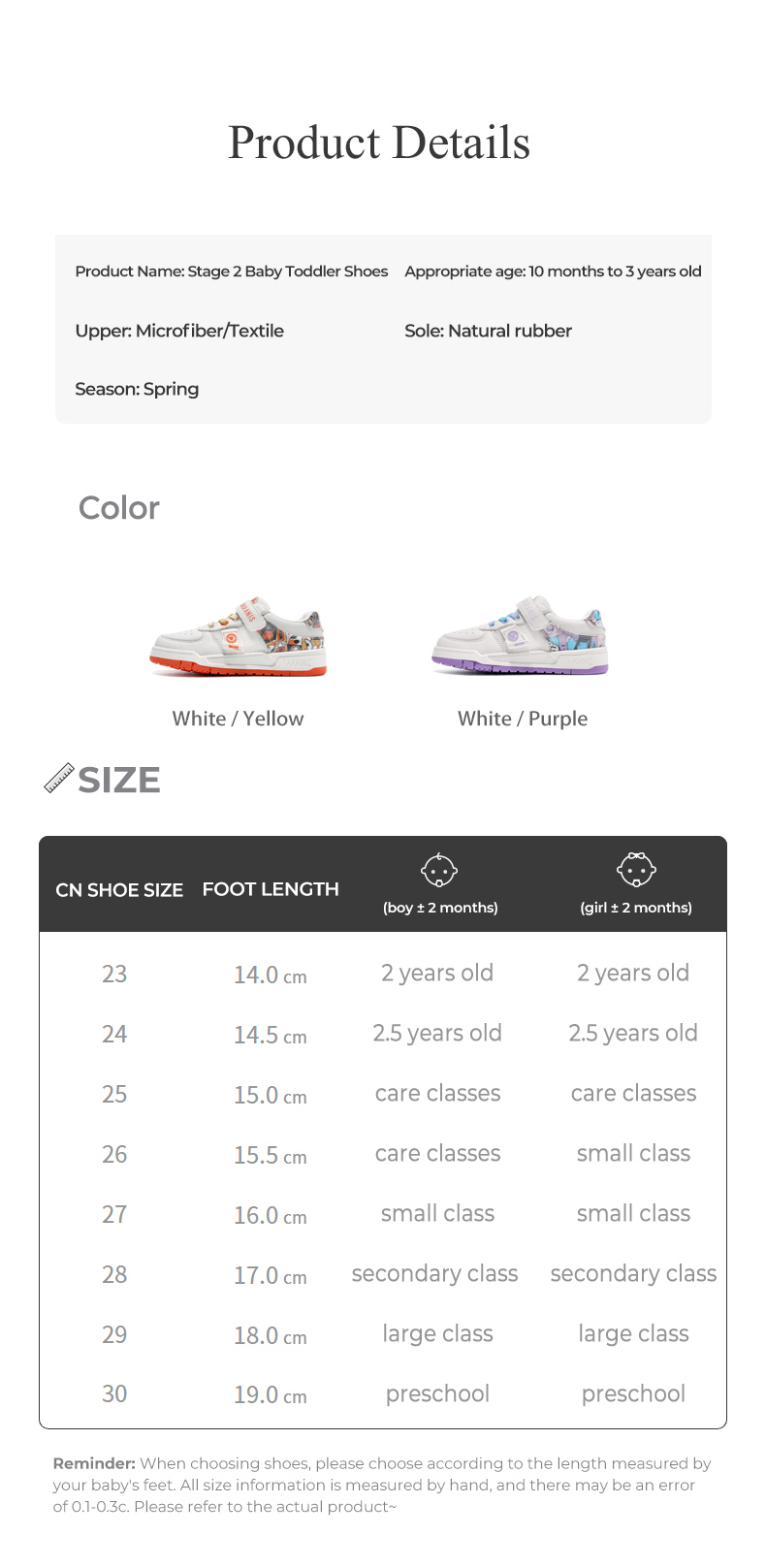Click the Sole: Natural rubber text

[488, 331]
